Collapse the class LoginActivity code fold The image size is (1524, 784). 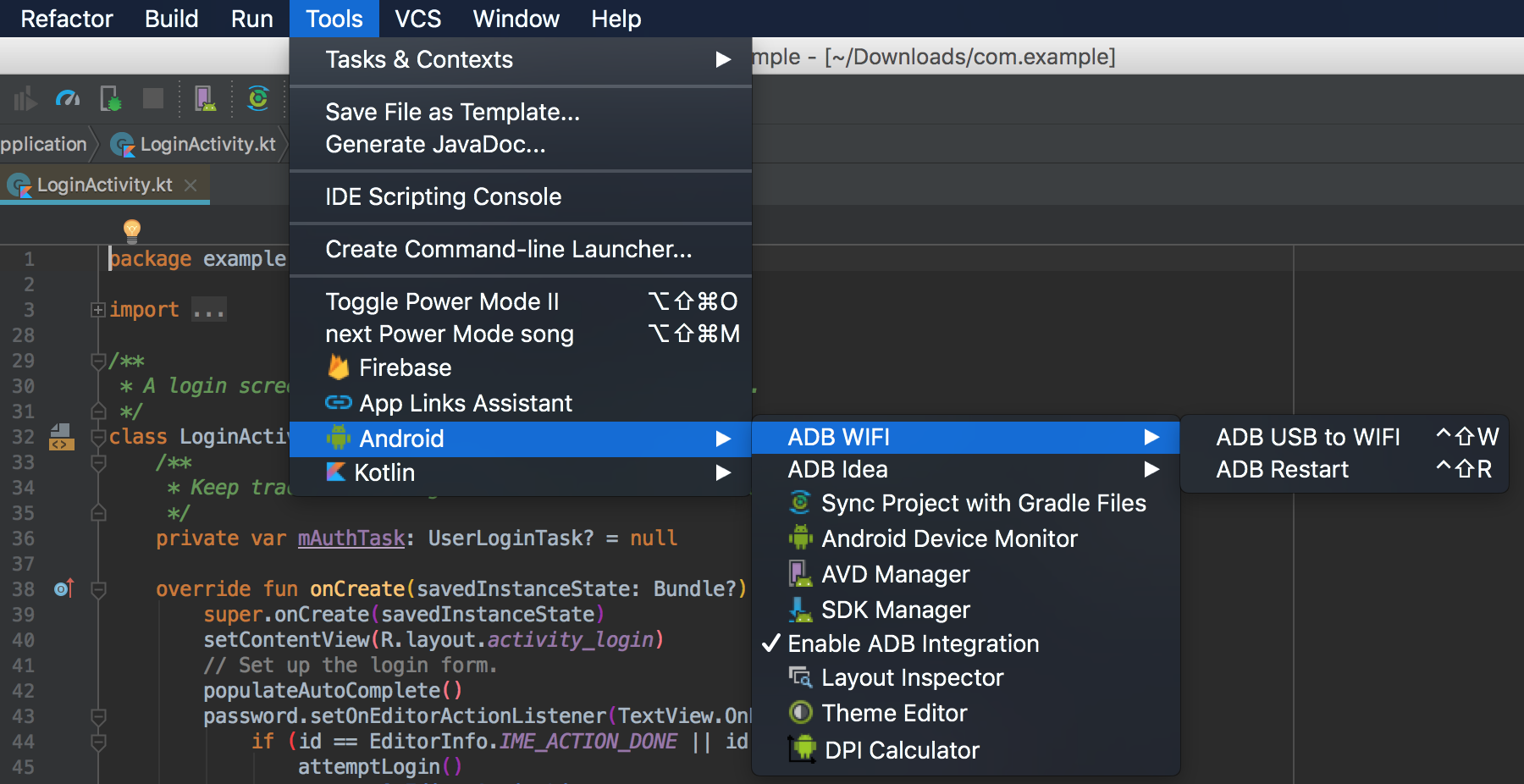point(98,438)
